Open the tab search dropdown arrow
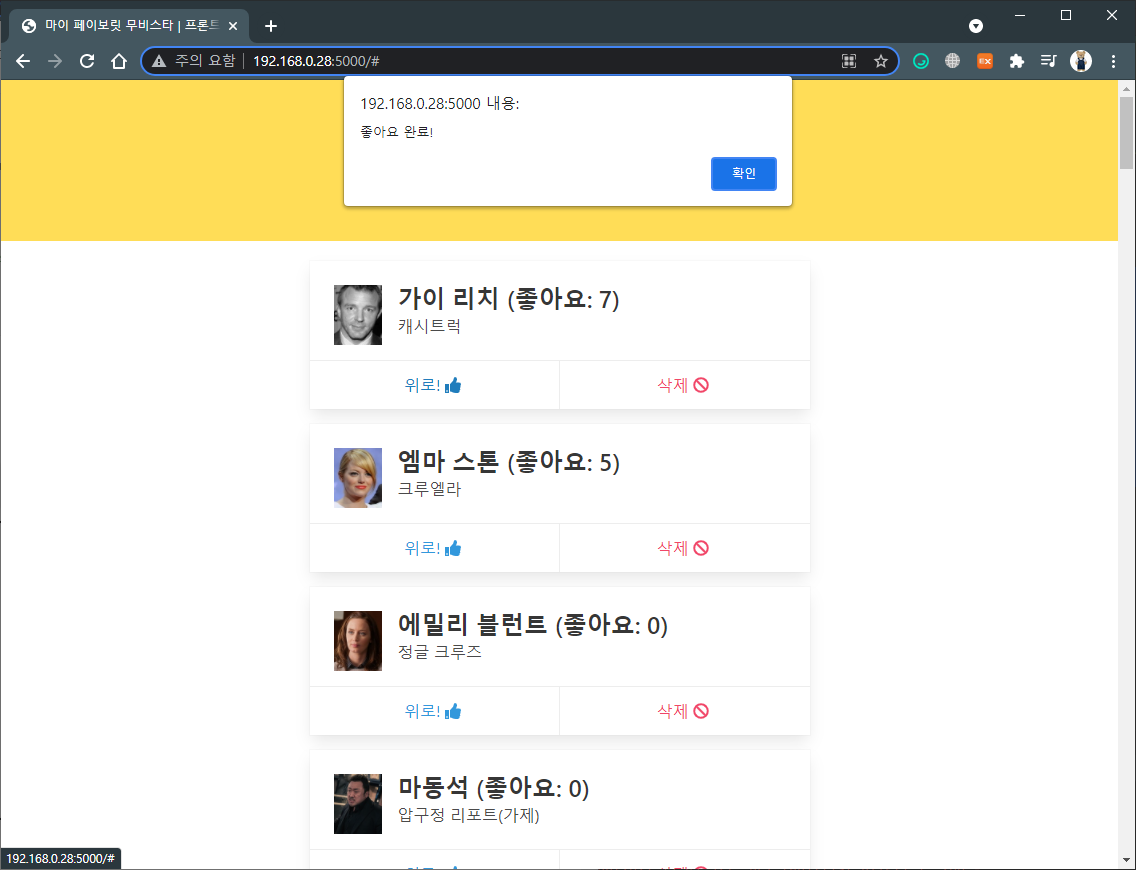 coord(976,26)
